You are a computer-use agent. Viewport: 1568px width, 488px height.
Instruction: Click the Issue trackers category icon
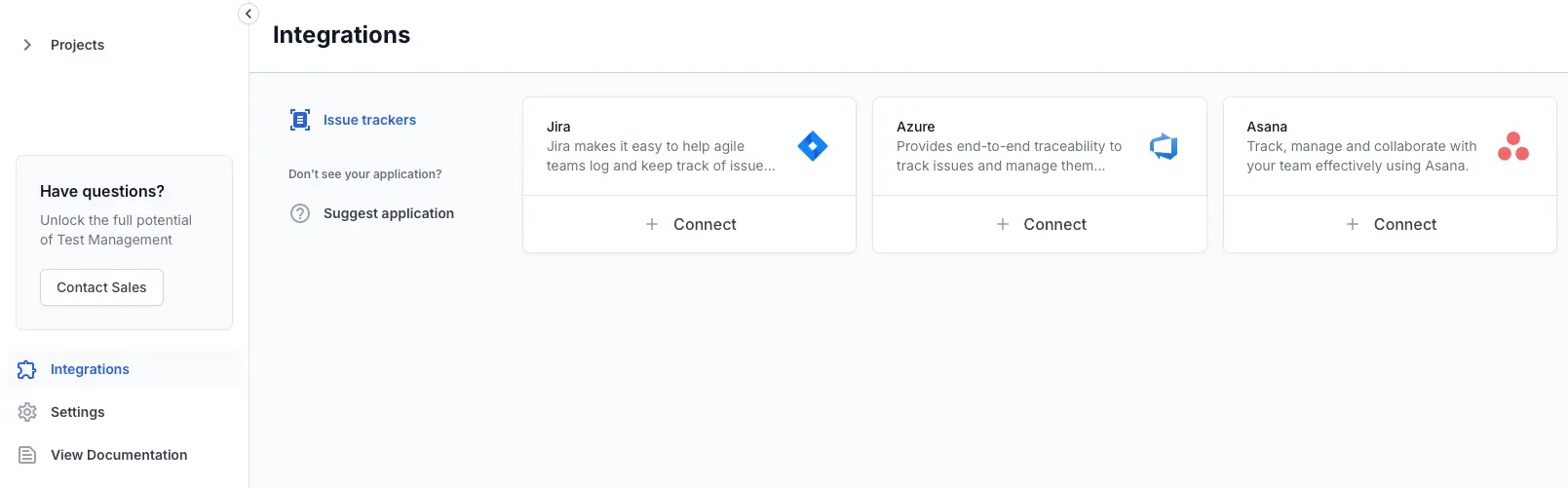pyautogui.click(x=300, y=120)
